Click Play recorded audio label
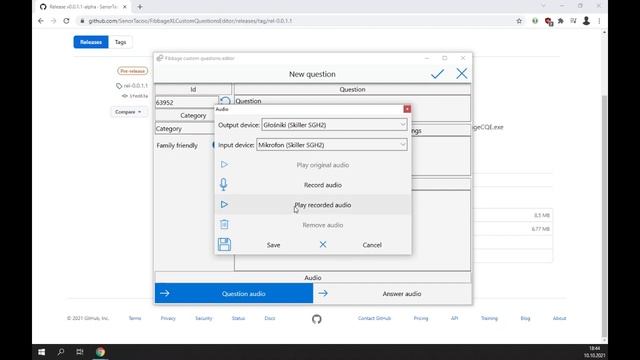 [x=322, y=205]
